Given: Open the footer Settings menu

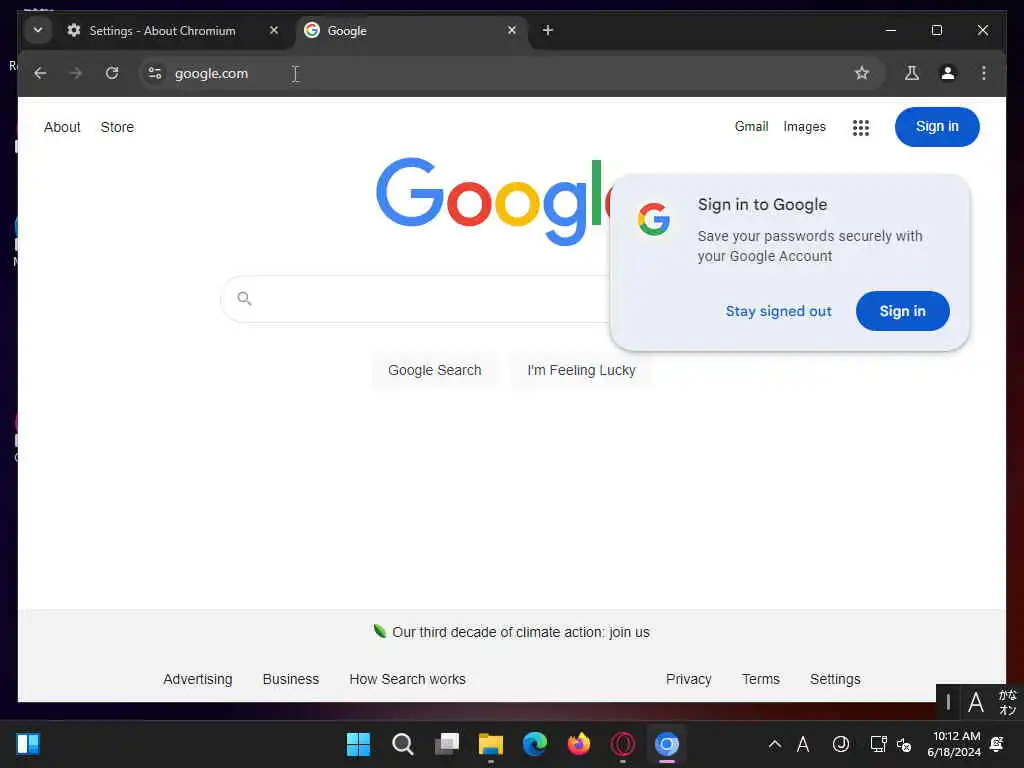Looking at the screenshot, I should 835,679.
